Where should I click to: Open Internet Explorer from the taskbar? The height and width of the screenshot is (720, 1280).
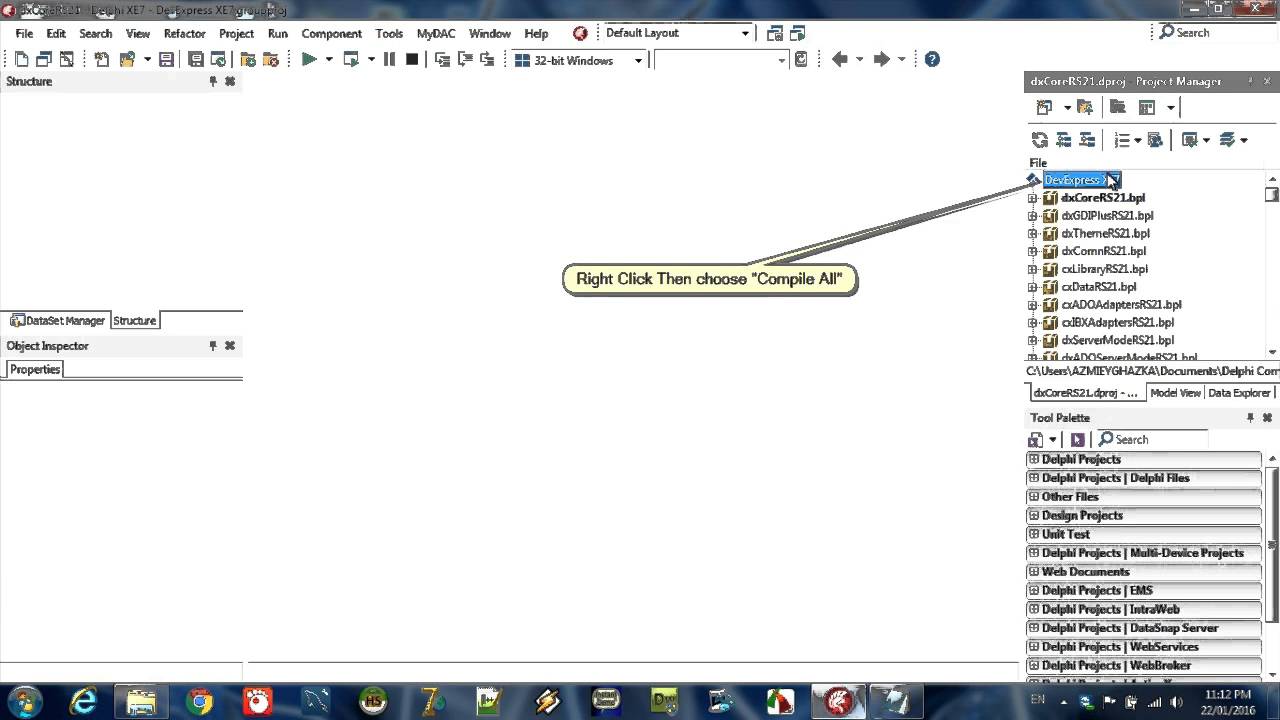82,701
